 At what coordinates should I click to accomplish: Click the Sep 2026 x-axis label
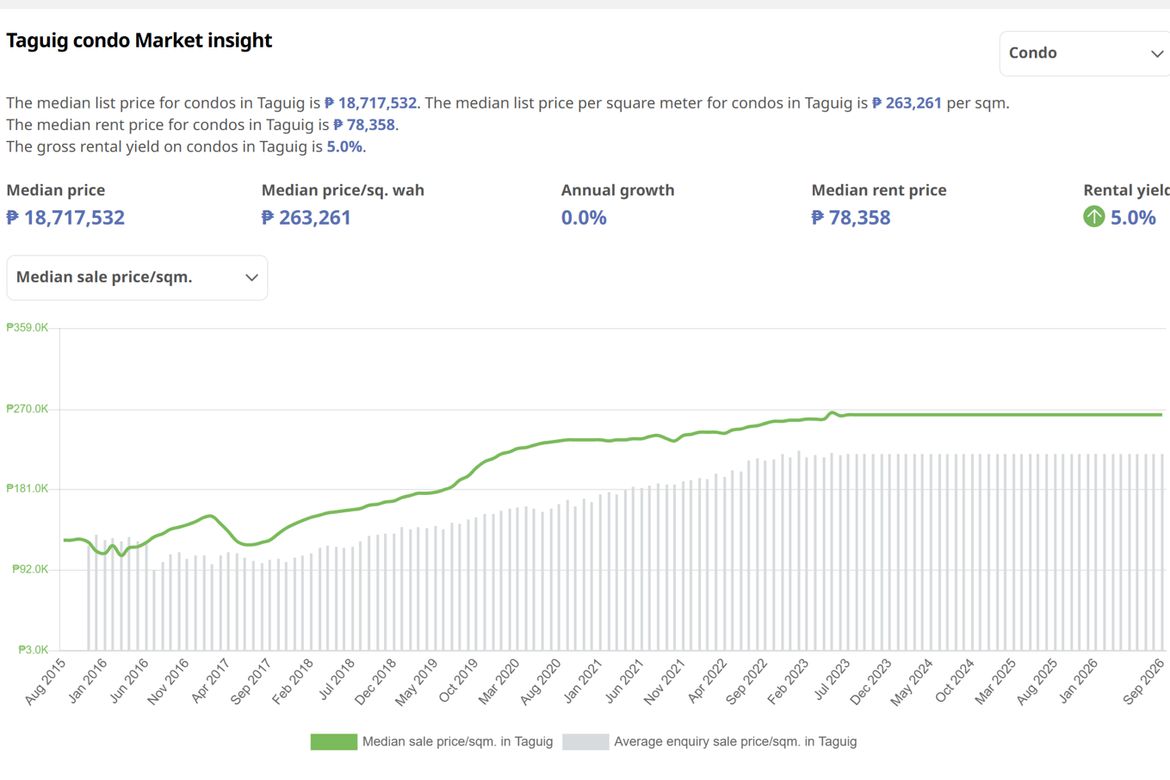[1143, 681]
